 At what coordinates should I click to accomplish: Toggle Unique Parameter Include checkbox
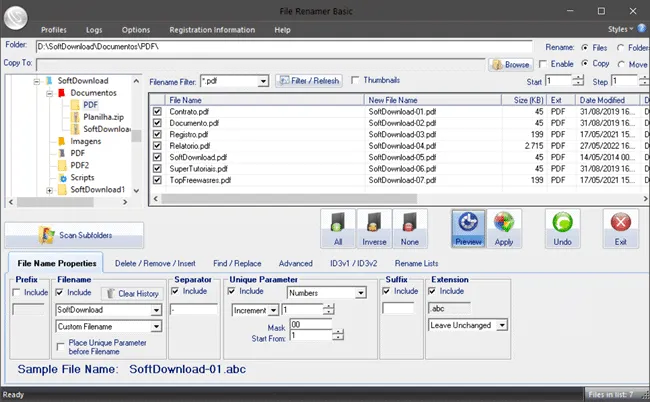click(232, 291)
